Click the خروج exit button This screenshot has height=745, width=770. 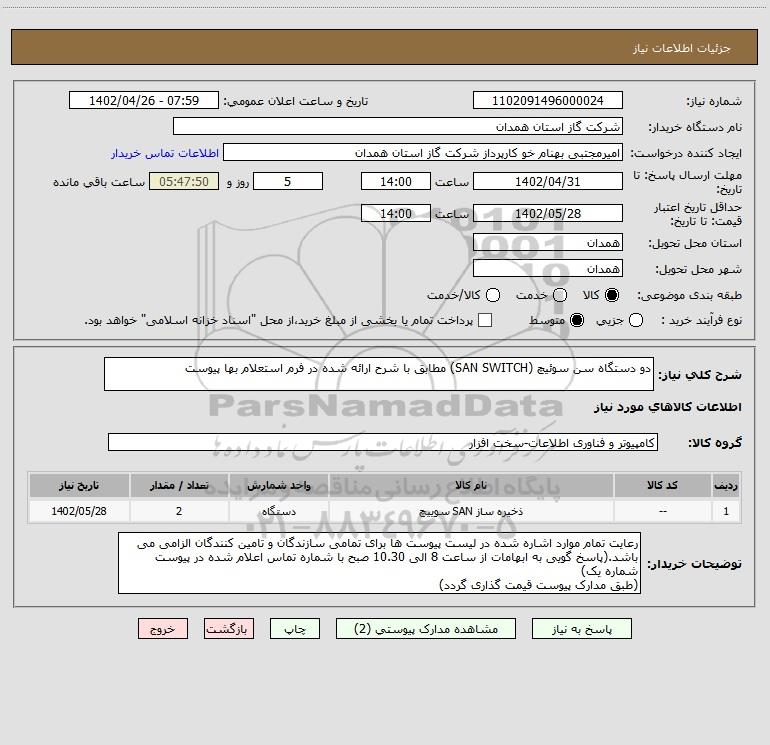(163, 629)
